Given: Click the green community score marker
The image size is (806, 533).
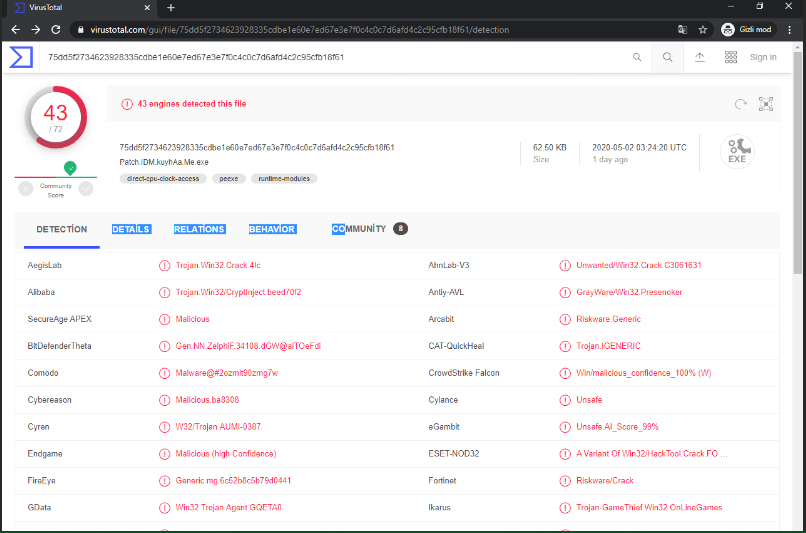Looking at the screenshot, I should (x=70, y=168).
